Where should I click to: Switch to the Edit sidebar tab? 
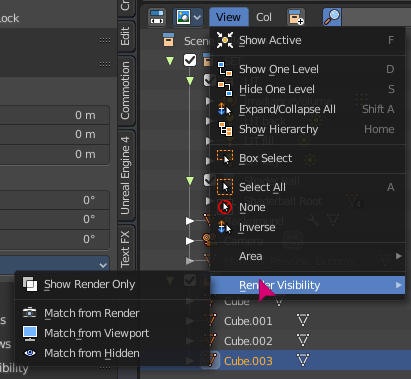(x=126, y=36)
